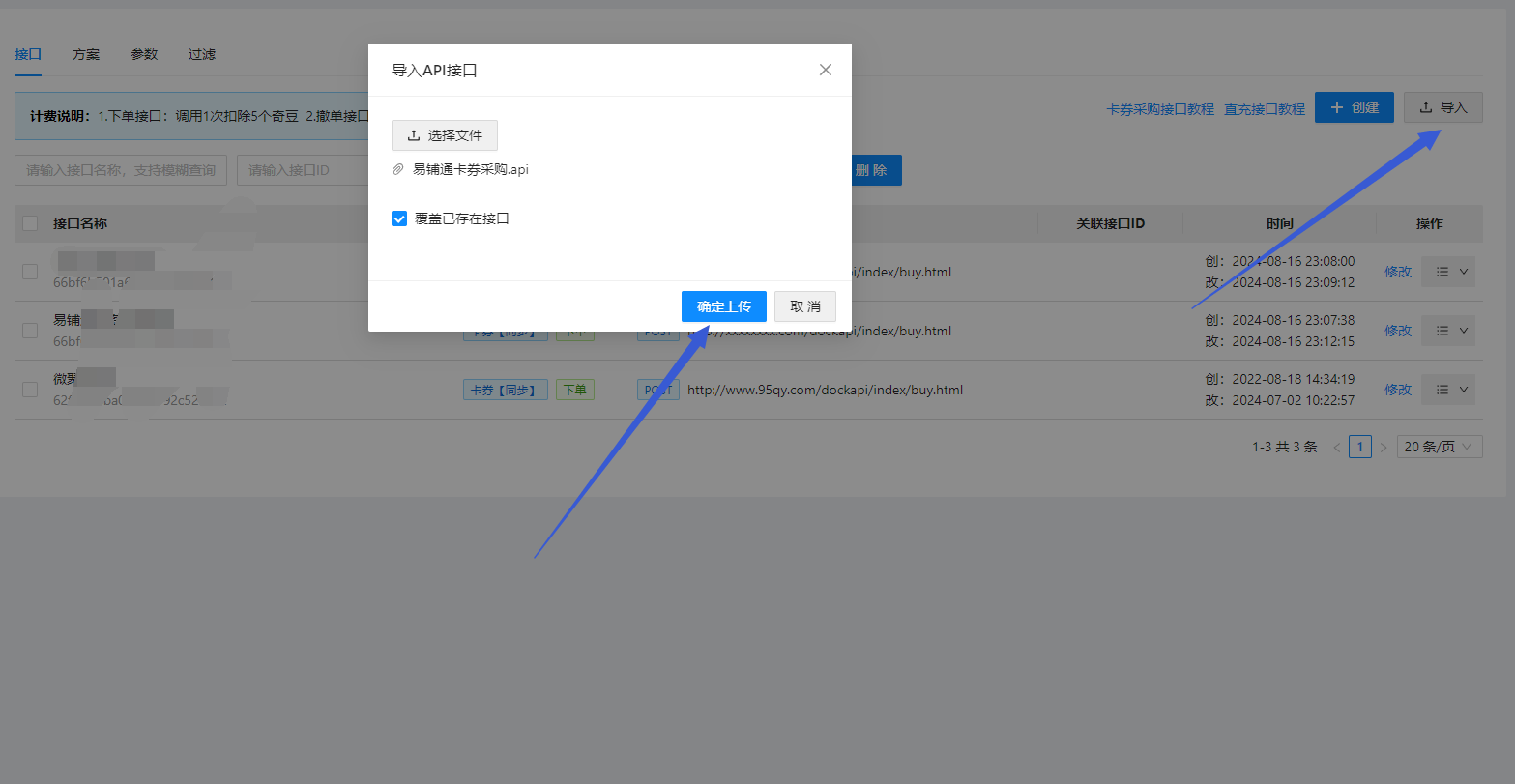Click timestamp 改: 2024-08-16 23:12:15
The width and height of the screenshot is (1515, 784).
click(1280, 341)
